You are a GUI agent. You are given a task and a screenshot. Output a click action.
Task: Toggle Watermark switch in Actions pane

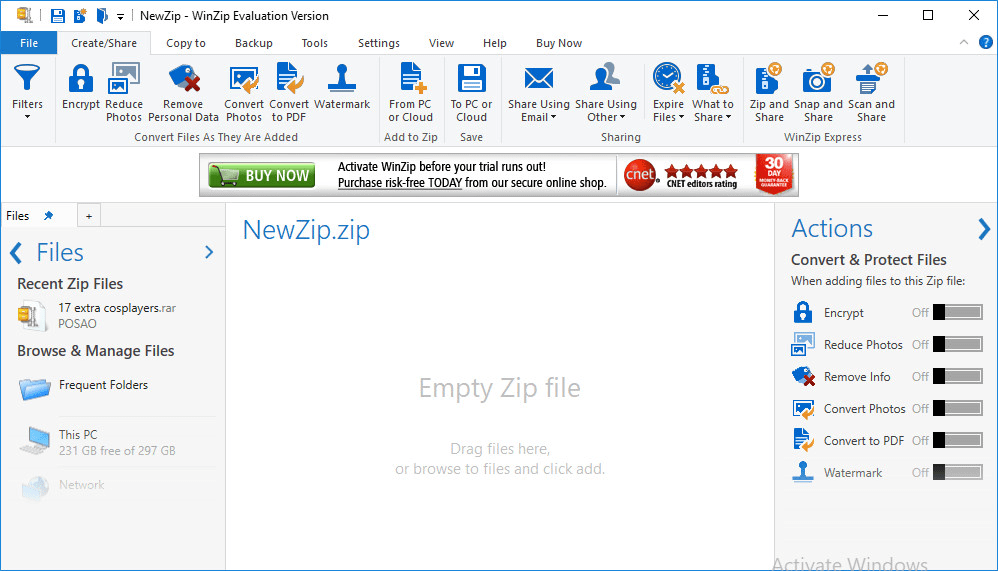pos(957,472)
